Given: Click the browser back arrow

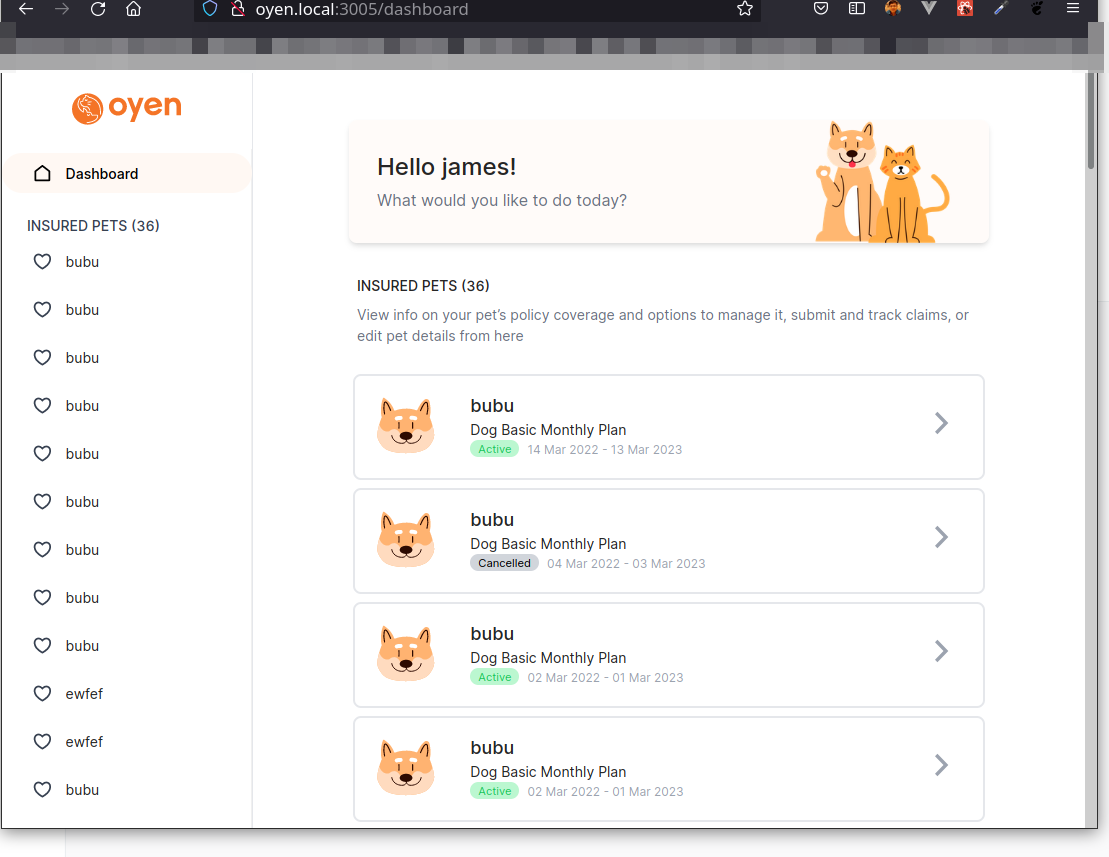Looking at the screenshot, I should click(x=26, y=9).
